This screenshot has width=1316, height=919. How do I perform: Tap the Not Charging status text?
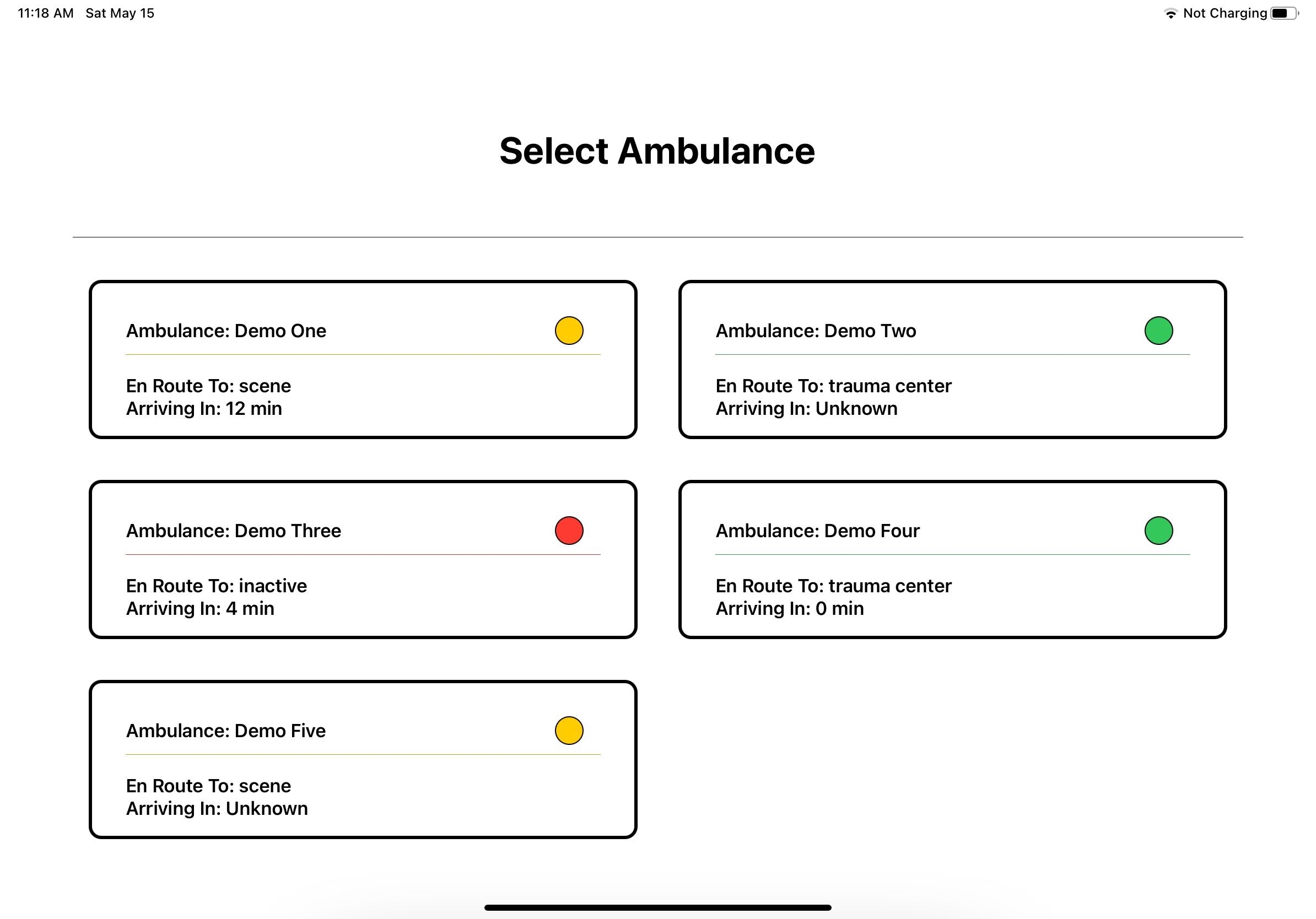1225,13
